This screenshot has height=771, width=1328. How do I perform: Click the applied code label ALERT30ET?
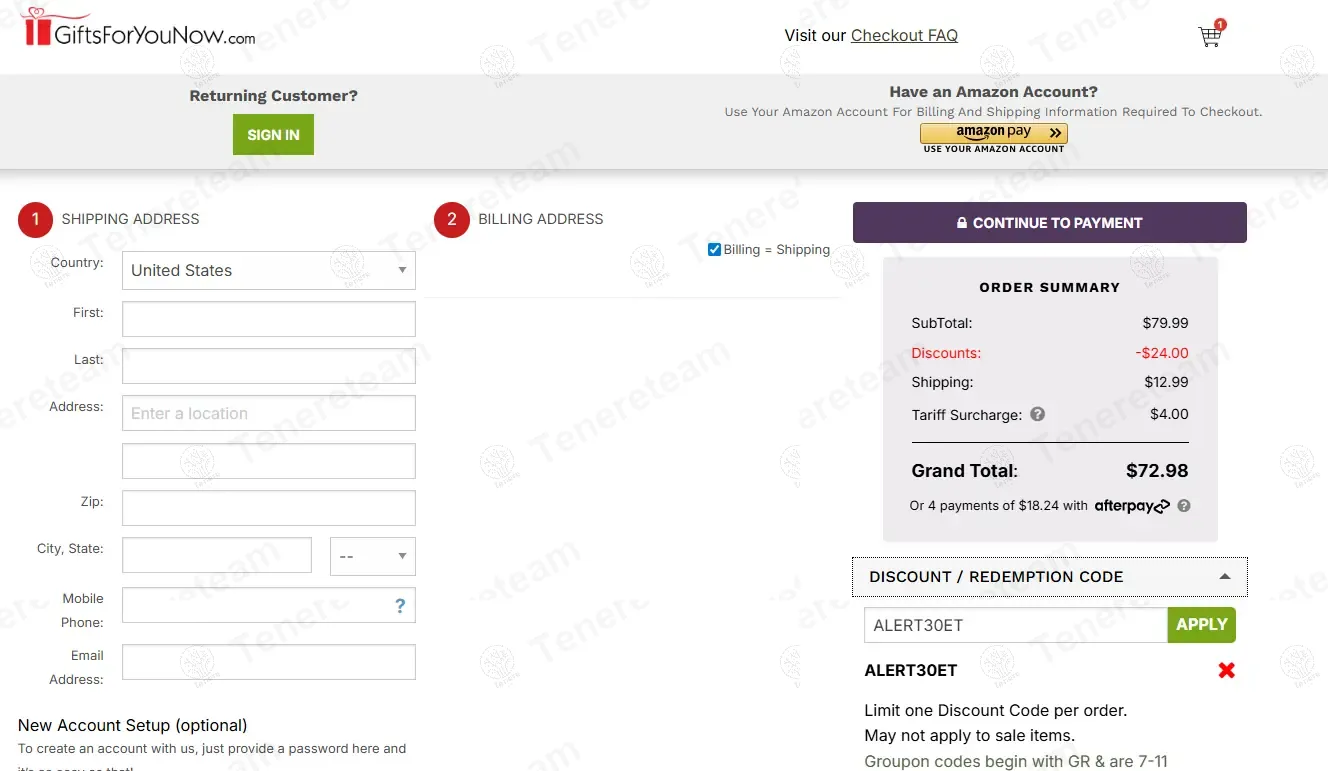click(x=911, y=670)
